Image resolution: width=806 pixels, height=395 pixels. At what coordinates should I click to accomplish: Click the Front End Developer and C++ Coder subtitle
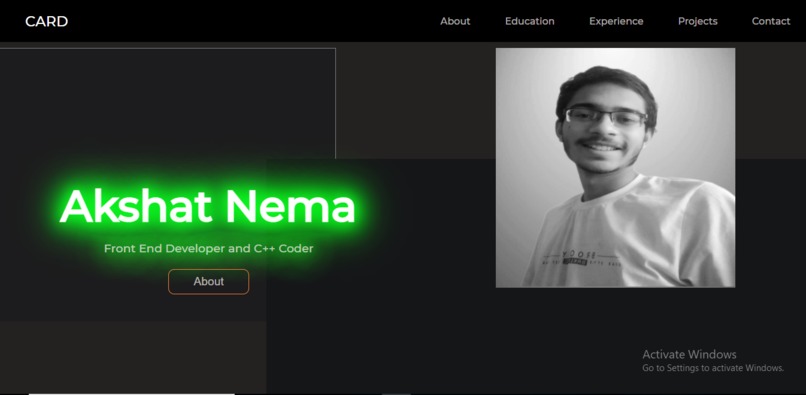click(x=208, y=248)
